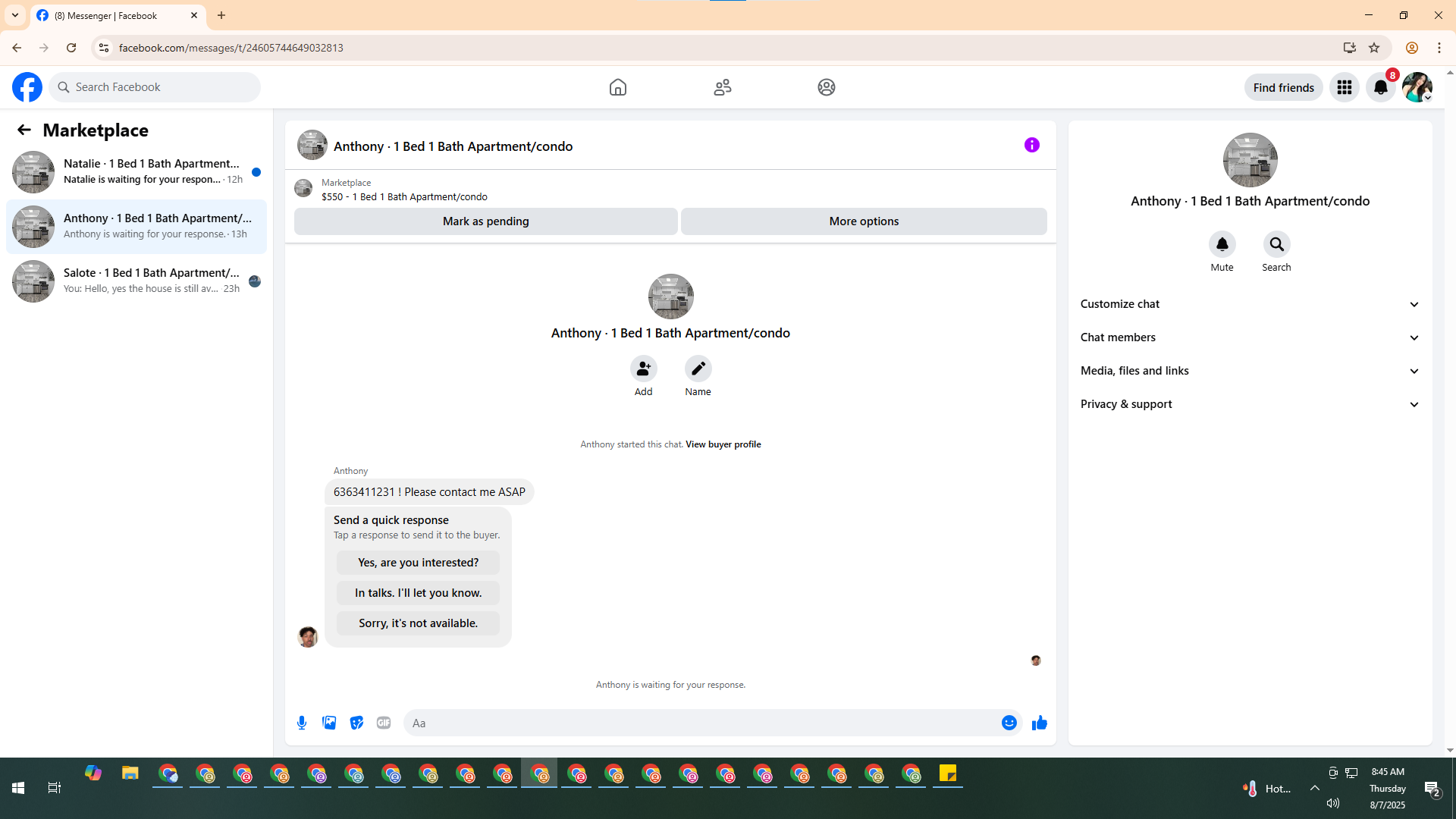Open Chrome profile icon
Screen dimensions: 1456x819
1412,48
